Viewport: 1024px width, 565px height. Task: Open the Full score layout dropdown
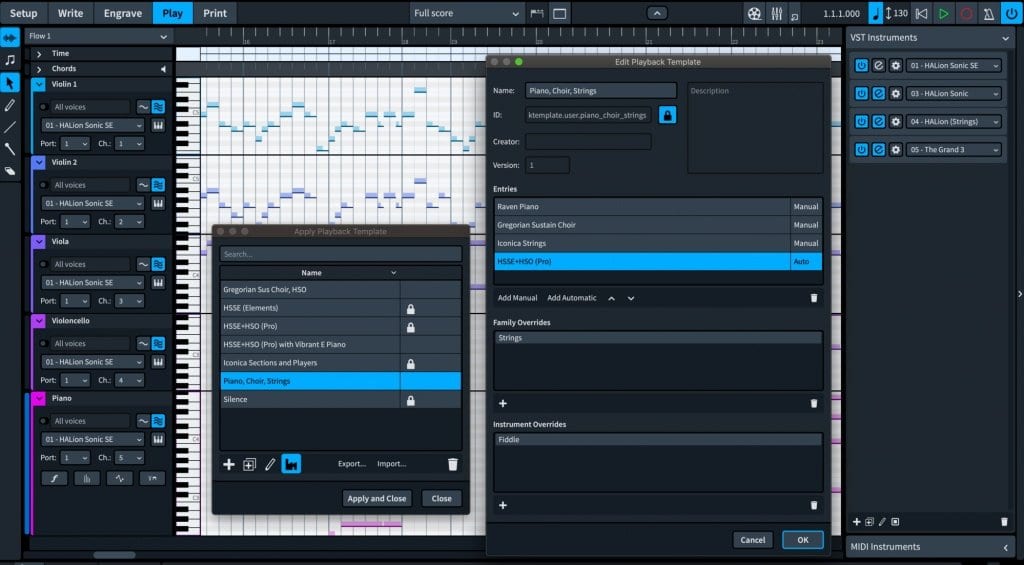click(466, 13)
